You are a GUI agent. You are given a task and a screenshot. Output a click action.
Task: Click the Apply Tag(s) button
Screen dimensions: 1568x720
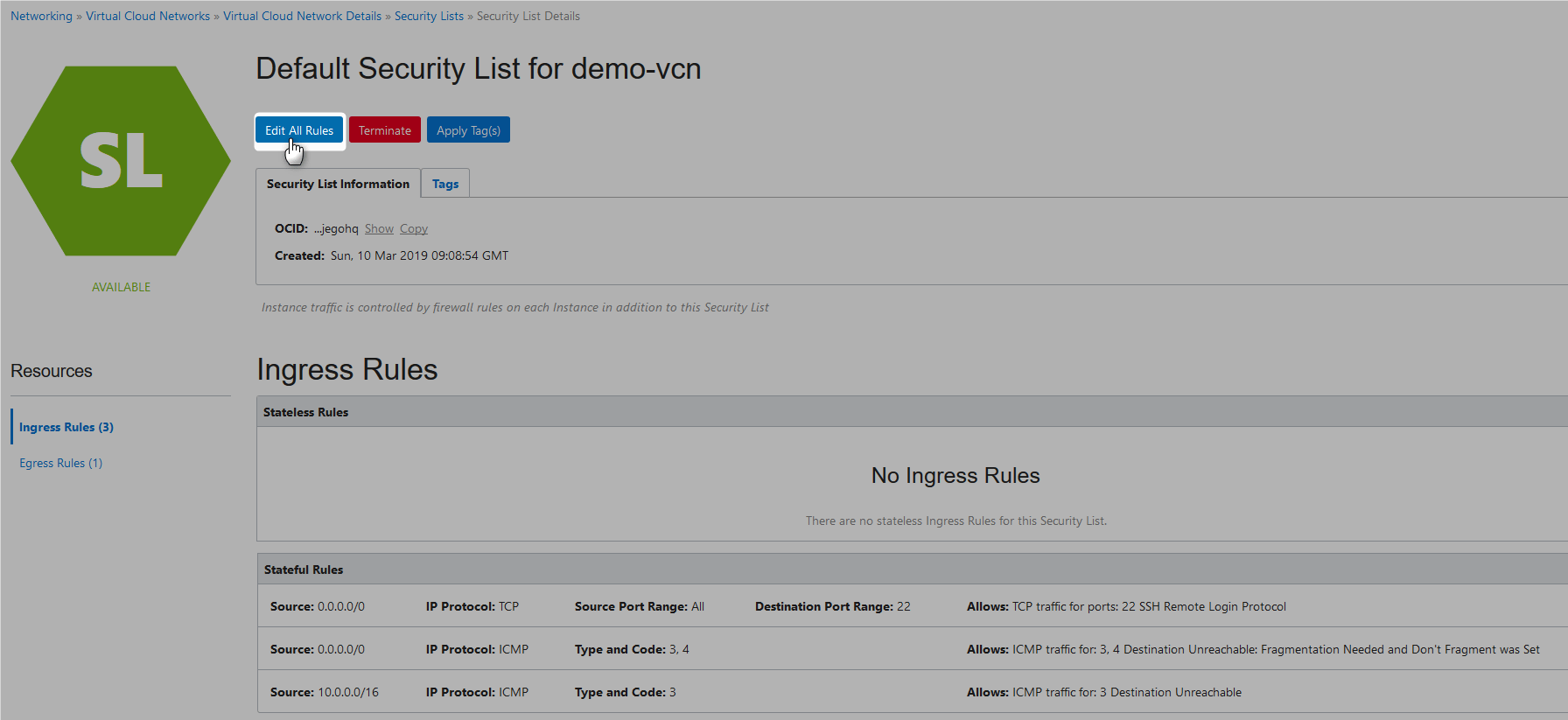click(468, 130)
